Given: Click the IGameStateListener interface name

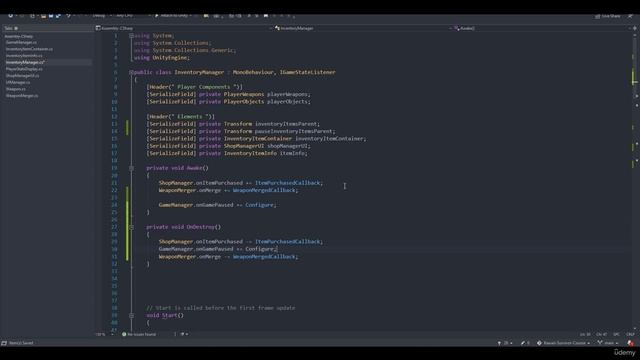Looking at the screenshot, I should tap(307, 72).
